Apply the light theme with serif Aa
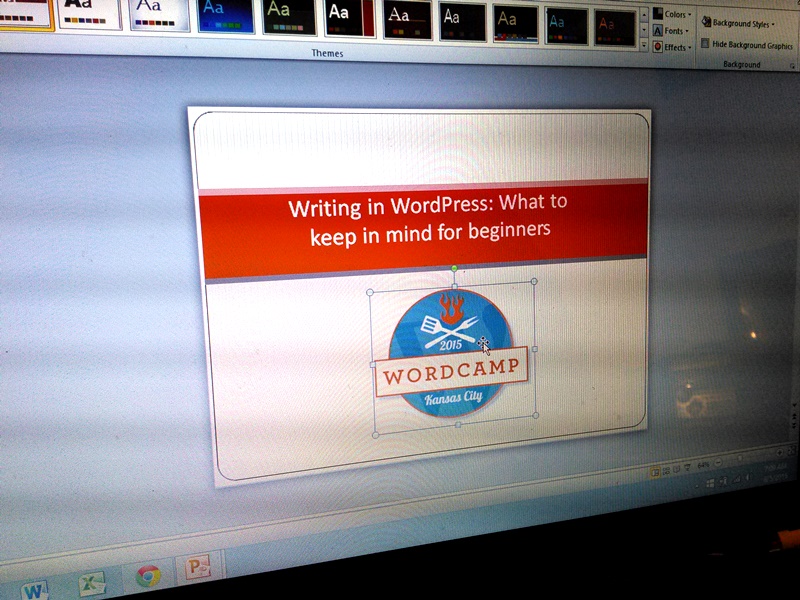800x600 pixels. click(160, 14)
